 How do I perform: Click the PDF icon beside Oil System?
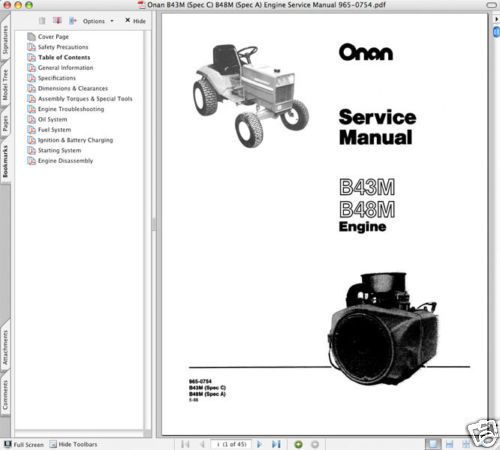tap(31, 119)
